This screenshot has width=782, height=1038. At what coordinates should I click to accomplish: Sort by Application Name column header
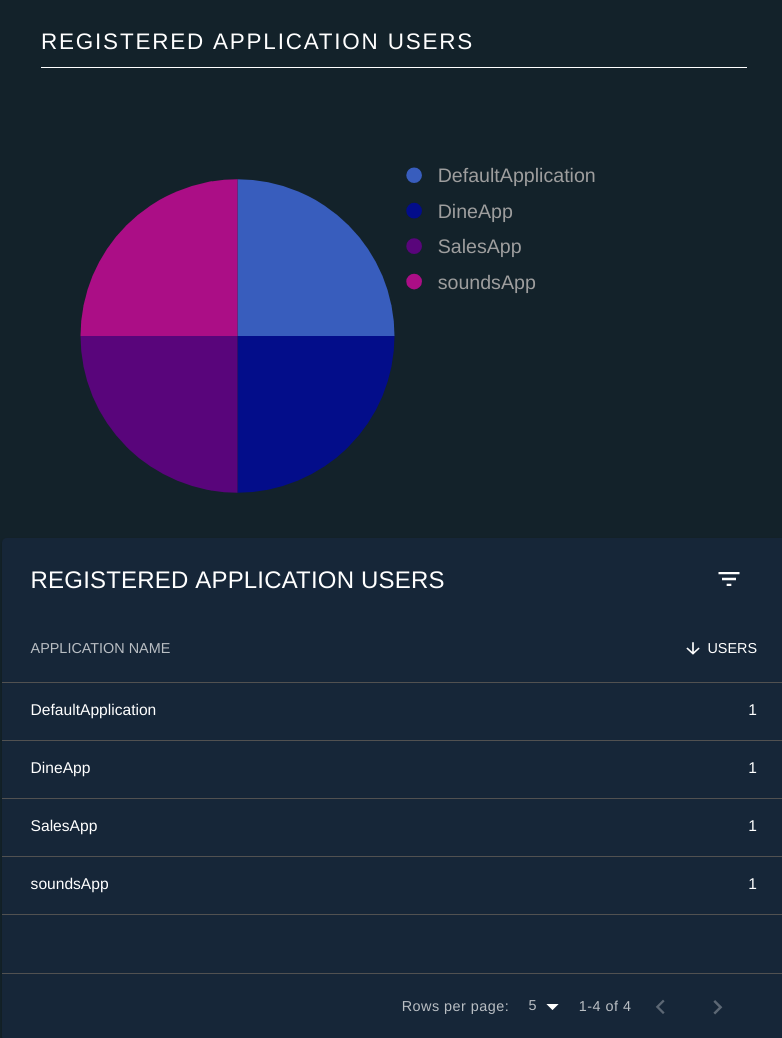[100, 648]
